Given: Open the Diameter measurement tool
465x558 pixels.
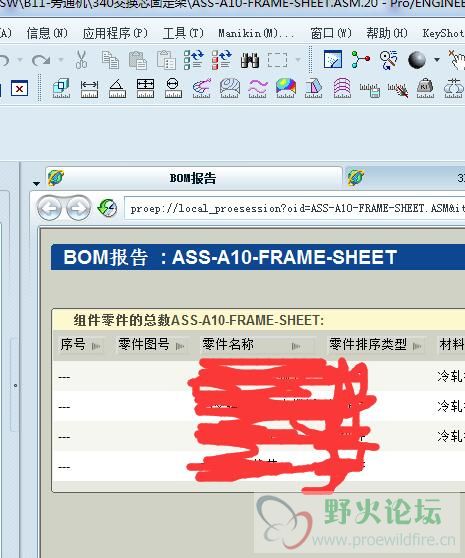Looking at the screenshot, I should [x=173, y=89].
